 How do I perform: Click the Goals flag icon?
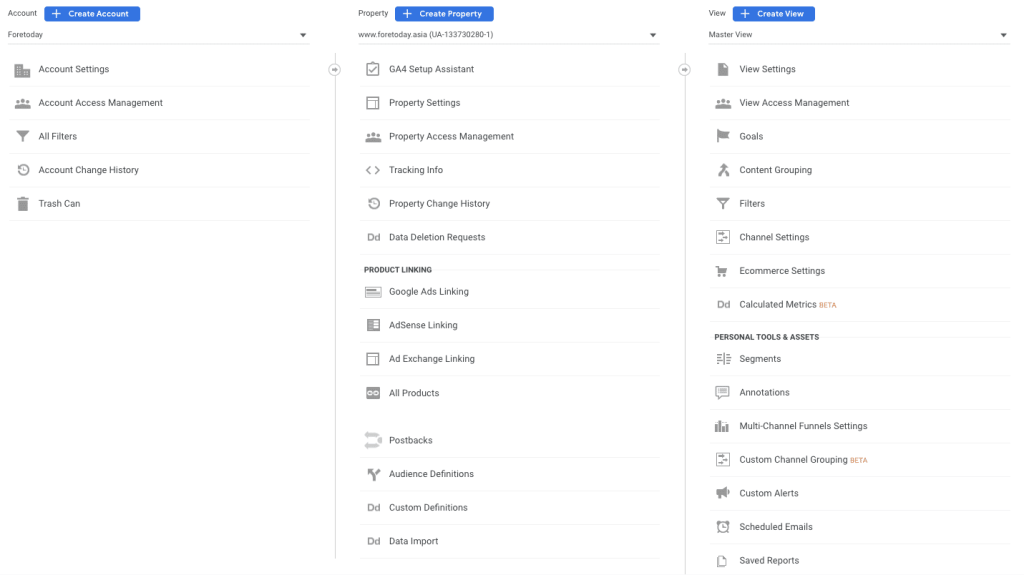click(x=723, y=137)
